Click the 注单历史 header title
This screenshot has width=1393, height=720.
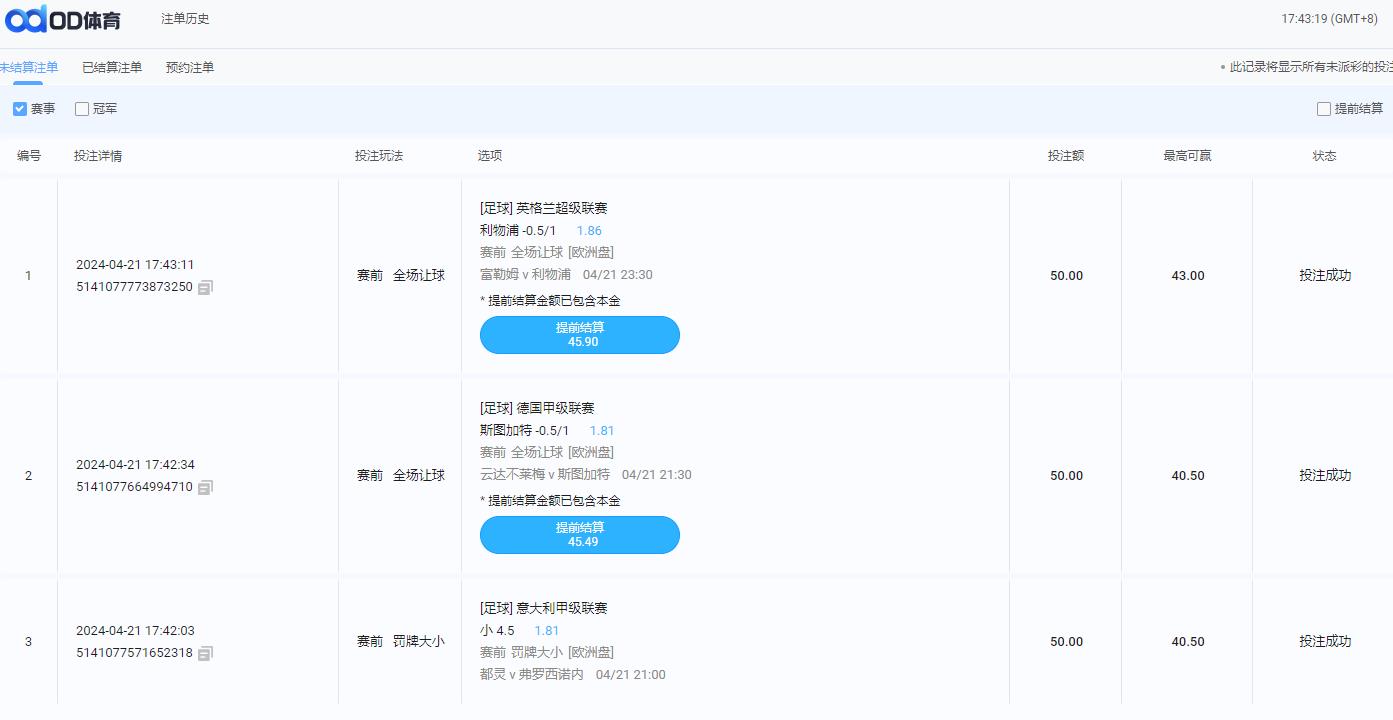[x=185, y=19]
